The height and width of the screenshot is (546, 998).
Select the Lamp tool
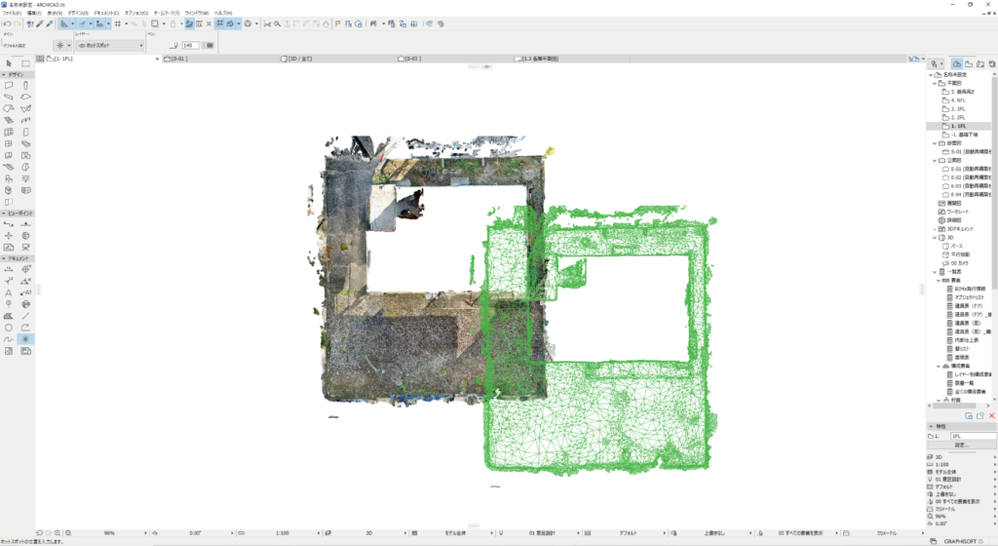coord(25,179)
